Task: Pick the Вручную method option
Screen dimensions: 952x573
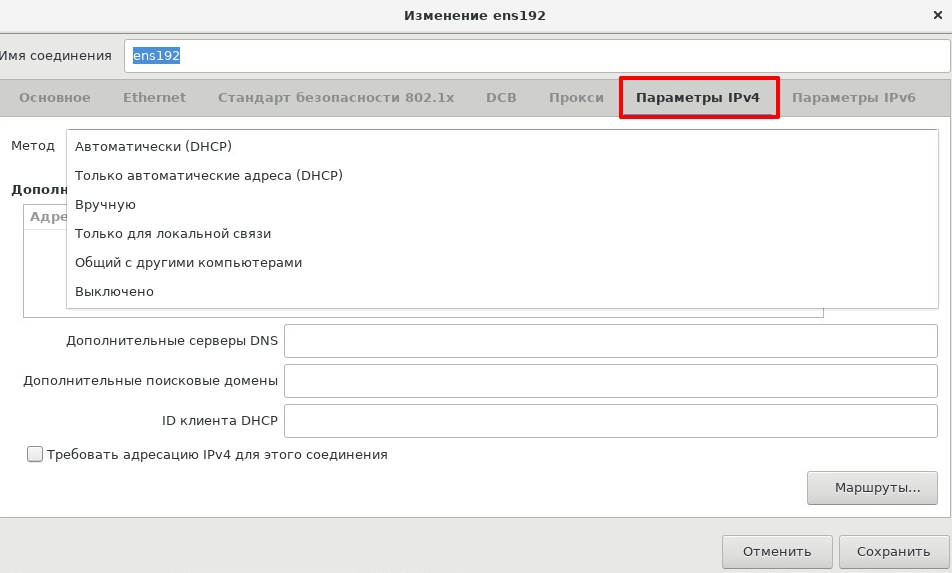Action: 502,205
